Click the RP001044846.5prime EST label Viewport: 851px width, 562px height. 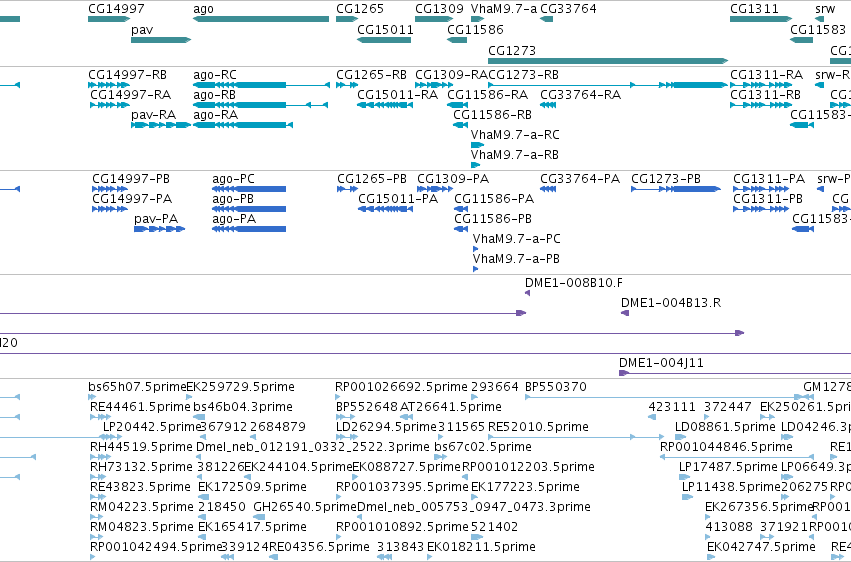pyautogui.click(x=726, y=448)
